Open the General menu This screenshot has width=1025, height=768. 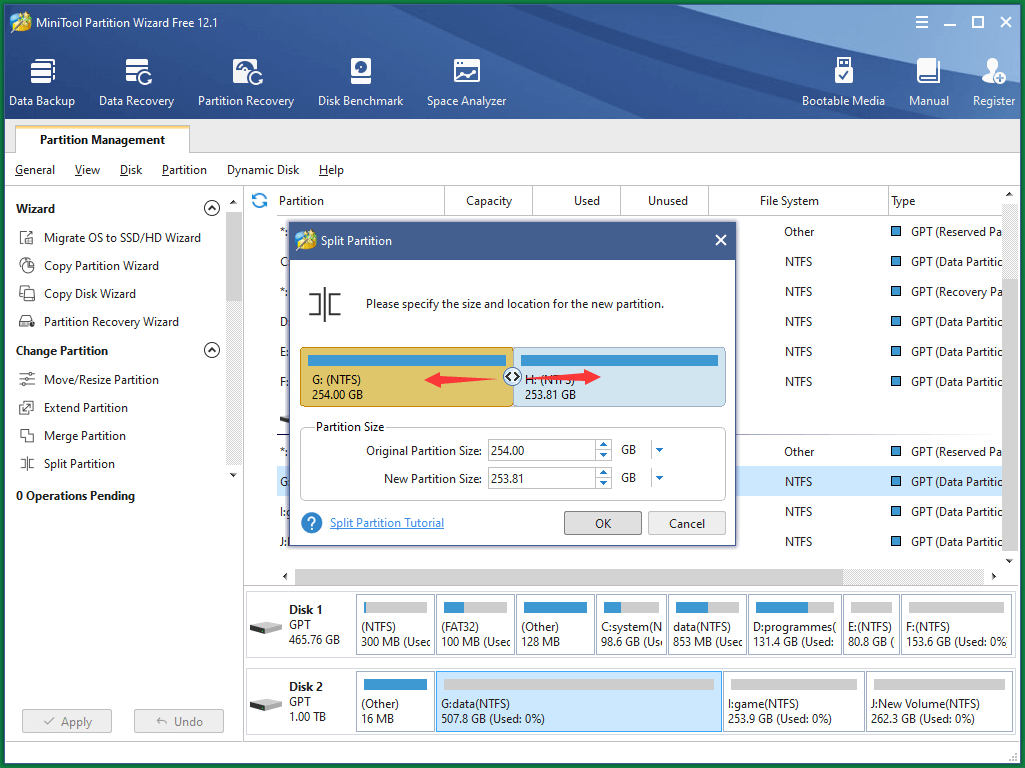pos(35,170)
